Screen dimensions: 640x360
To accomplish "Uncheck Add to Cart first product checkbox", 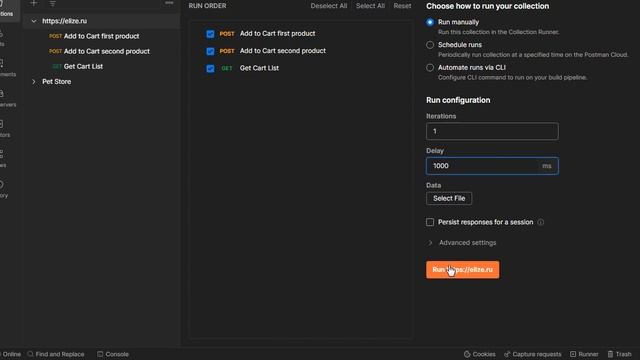I will [x=210, y=34].
